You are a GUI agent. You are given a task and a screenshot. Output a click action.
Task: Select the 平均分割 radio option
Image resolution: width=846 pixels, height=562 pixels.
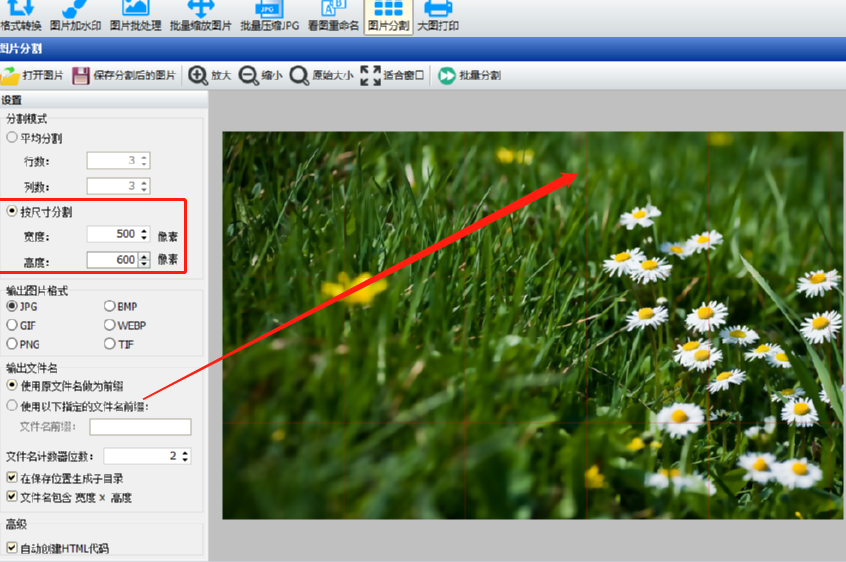point(12,138)
